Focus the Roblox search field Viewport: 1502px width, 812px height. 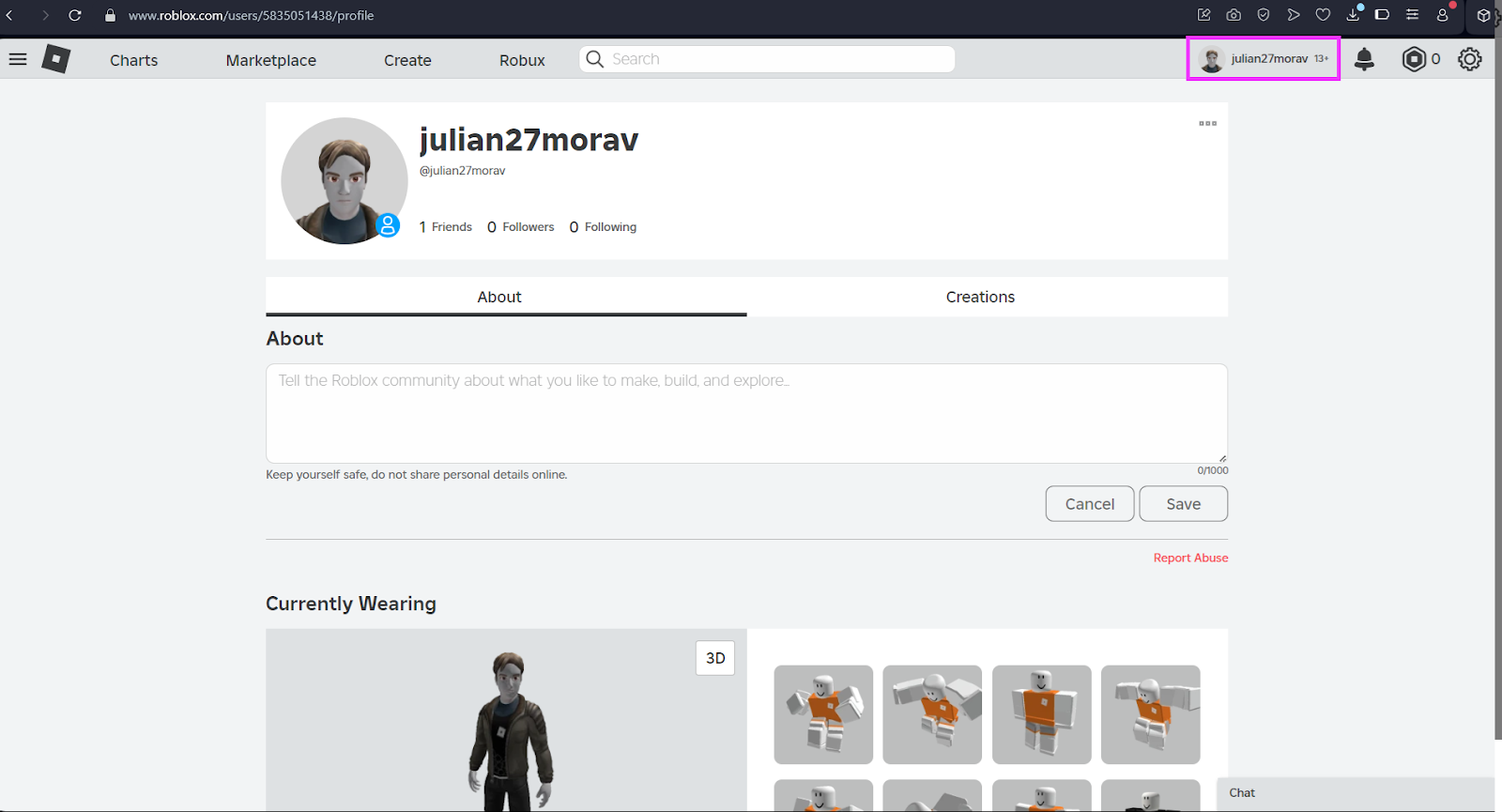tap(767, 59)
